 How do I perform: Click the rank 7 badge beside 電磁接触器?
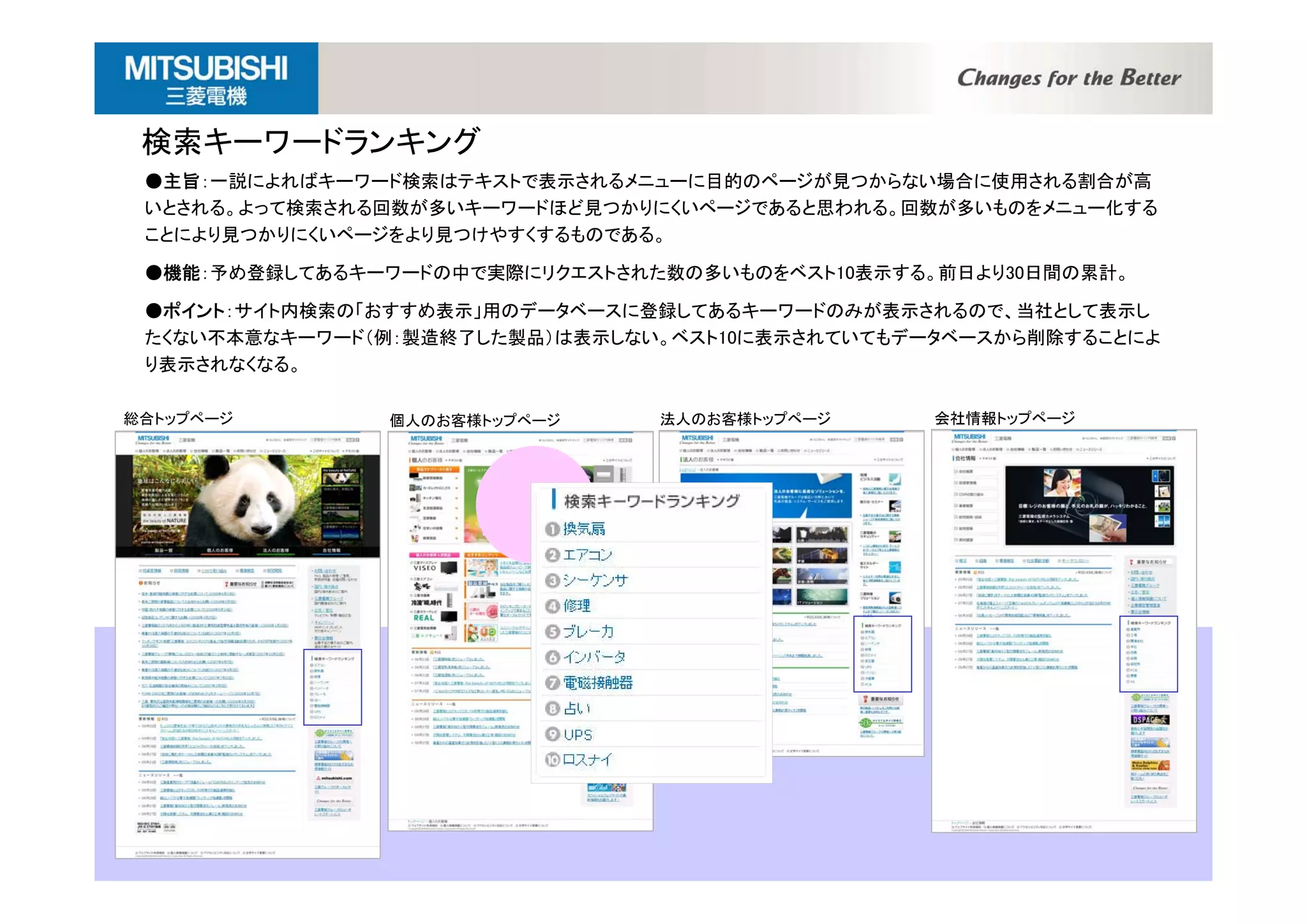pos(552,683)
